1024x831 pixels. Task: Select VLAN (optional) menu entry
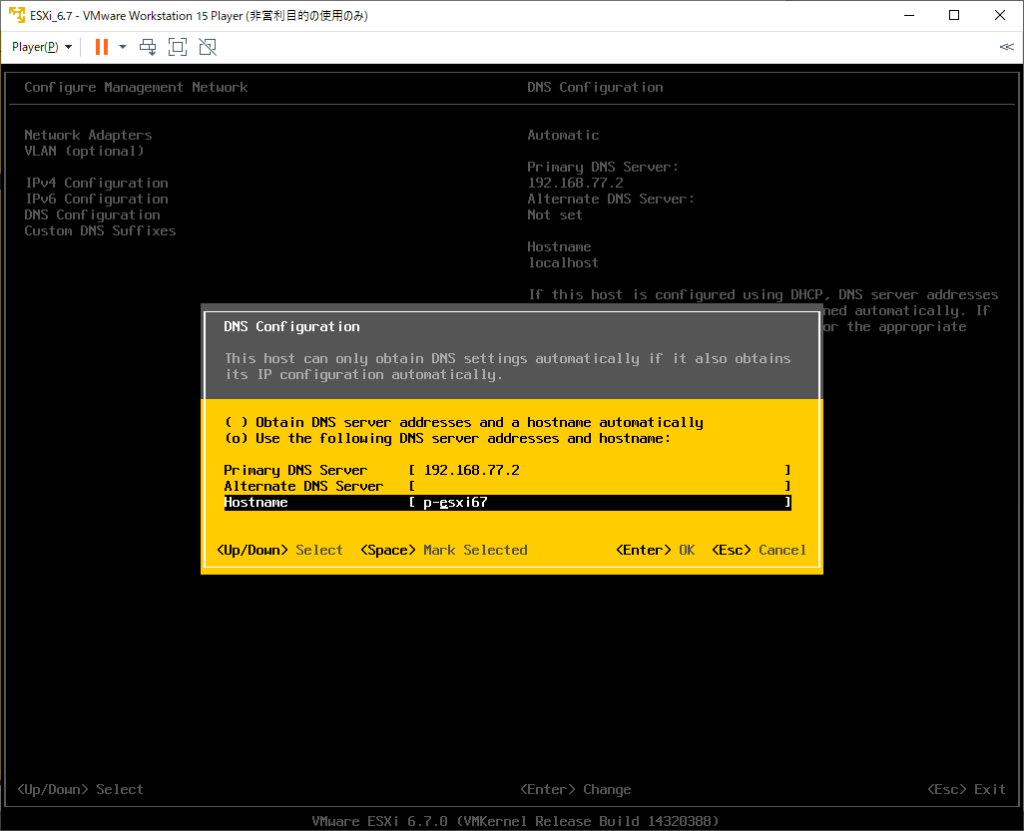pyautogui.click(x=84, y=151)
